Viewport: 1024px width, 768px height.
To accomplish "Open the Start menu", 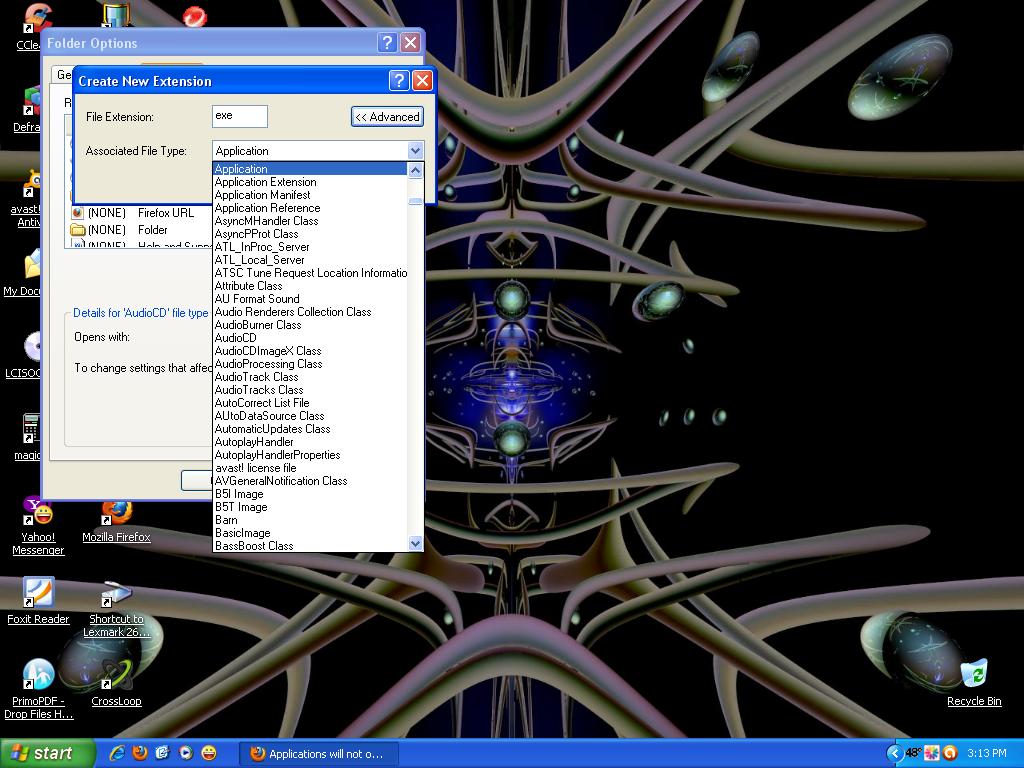I will (x=46, y=753).
